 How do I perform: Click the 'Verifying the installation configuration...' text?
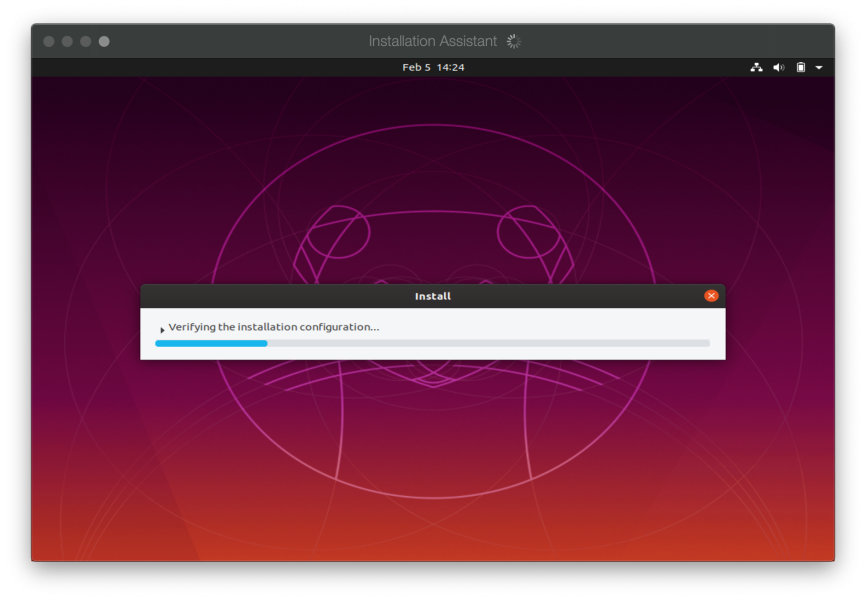(274, 327)
